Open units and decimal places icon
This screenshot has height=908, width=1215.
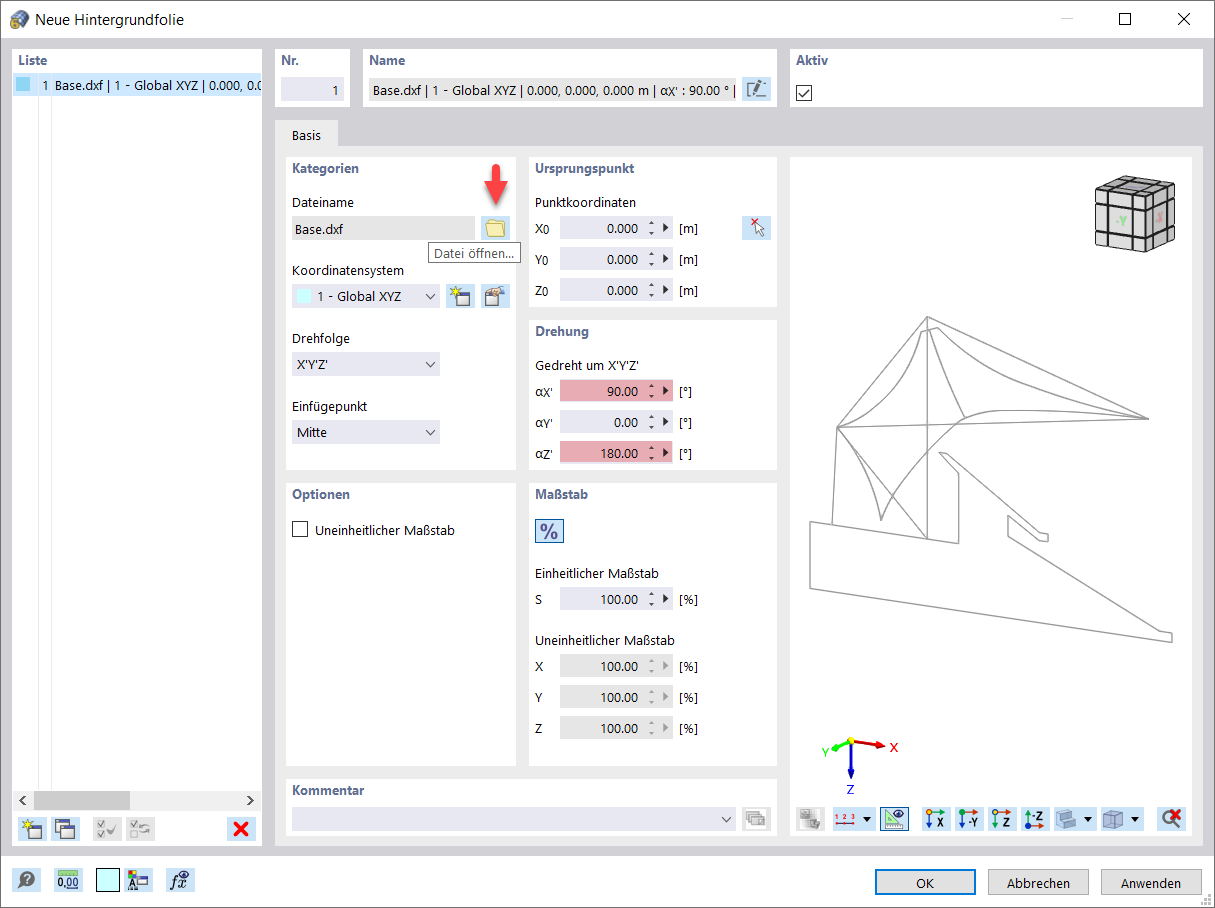(x=68, y=880)
